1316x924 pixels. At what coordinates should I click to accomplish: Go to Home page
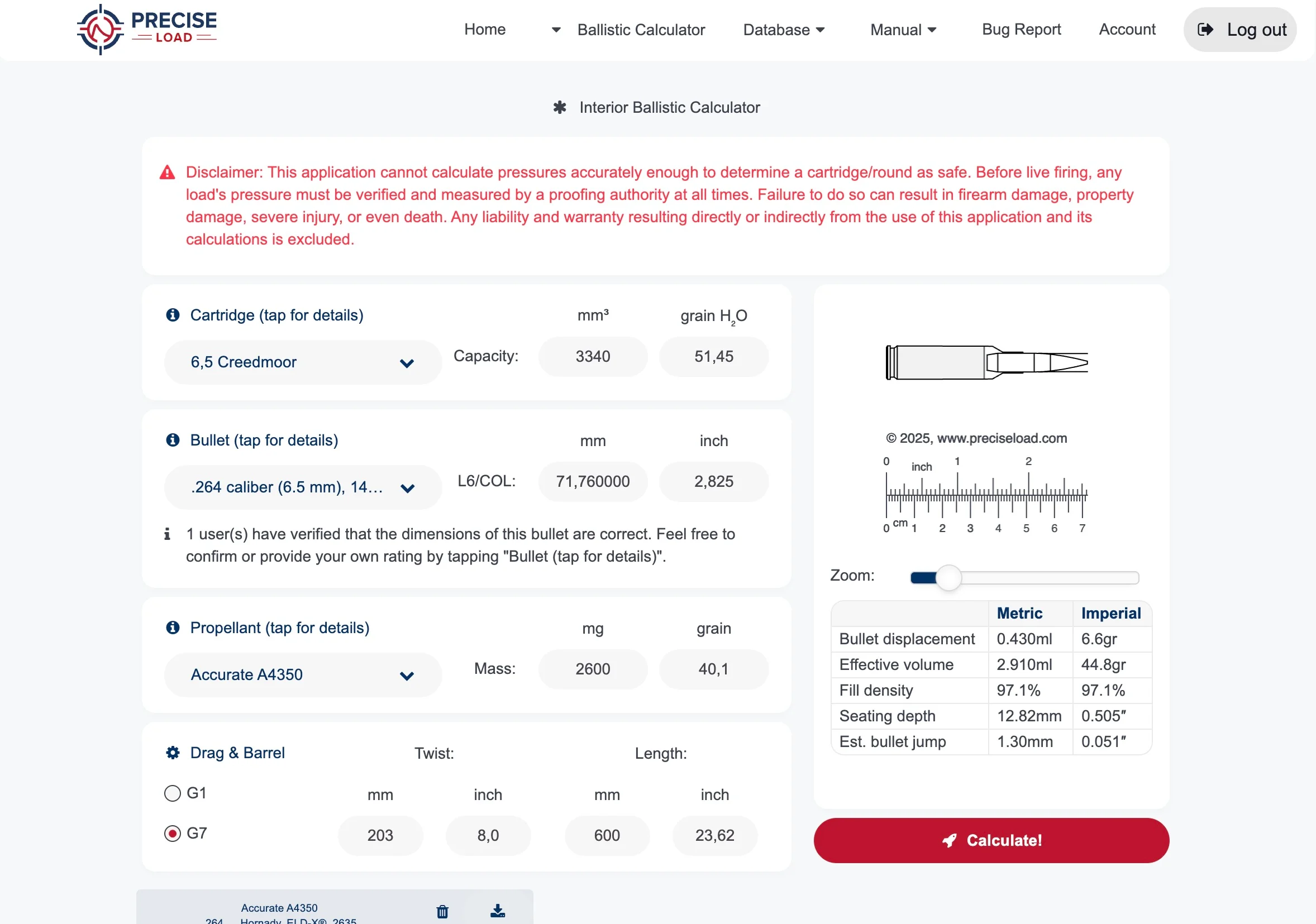tap(485, 30)
